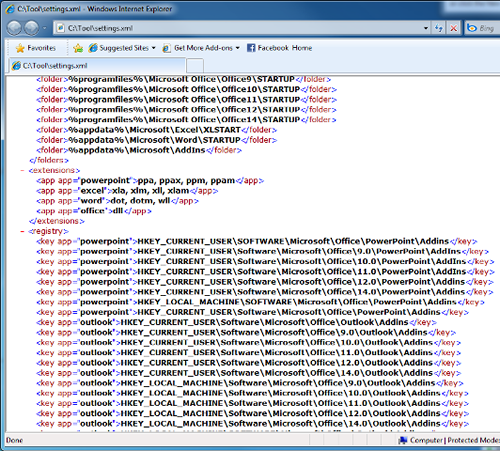Click the closing extensions tag
This screenshot has height=451, width=500.
(57, 221)
